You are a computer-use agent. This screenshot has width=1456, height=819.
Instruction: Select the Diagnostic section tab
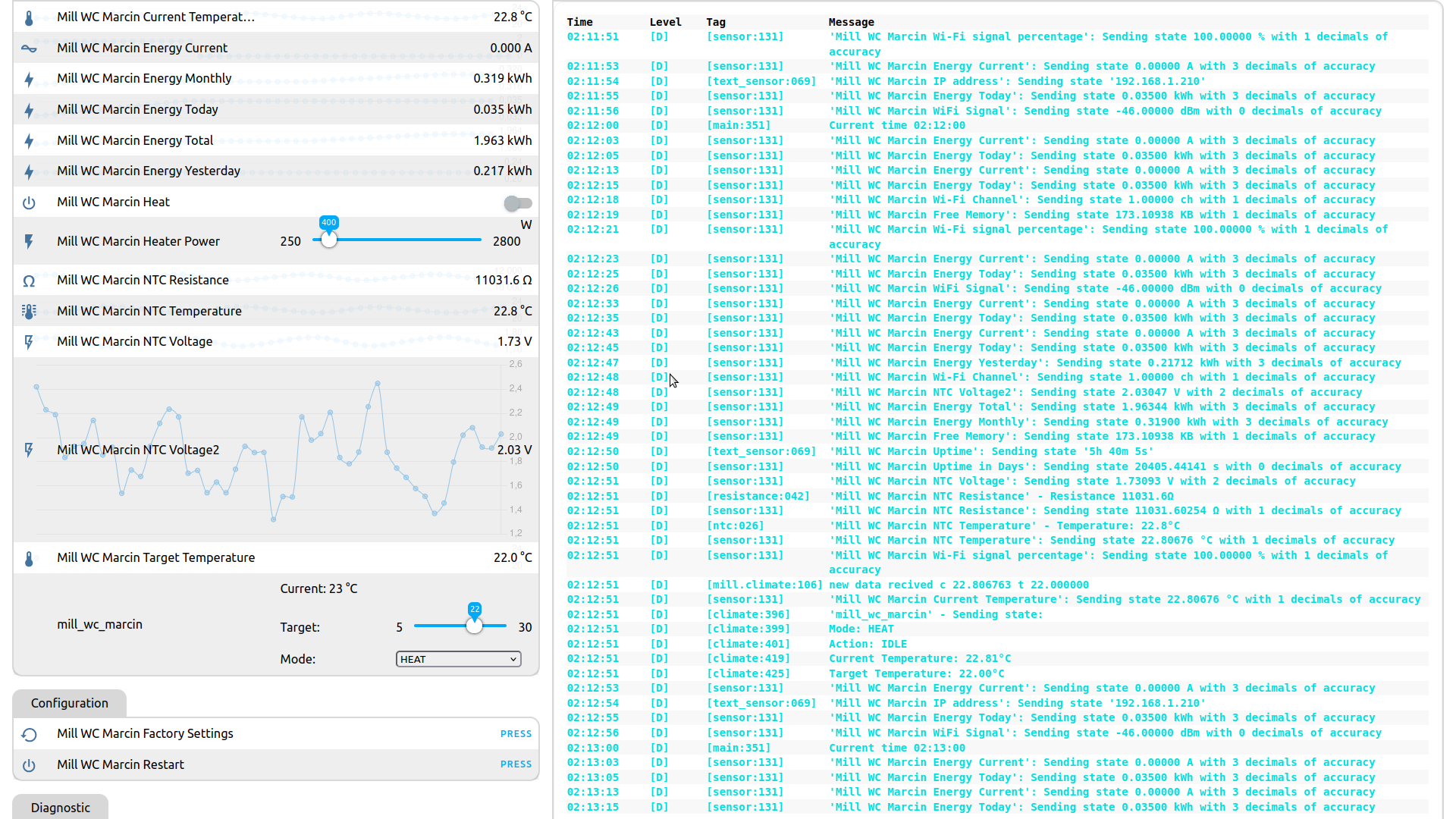[60, 808]
